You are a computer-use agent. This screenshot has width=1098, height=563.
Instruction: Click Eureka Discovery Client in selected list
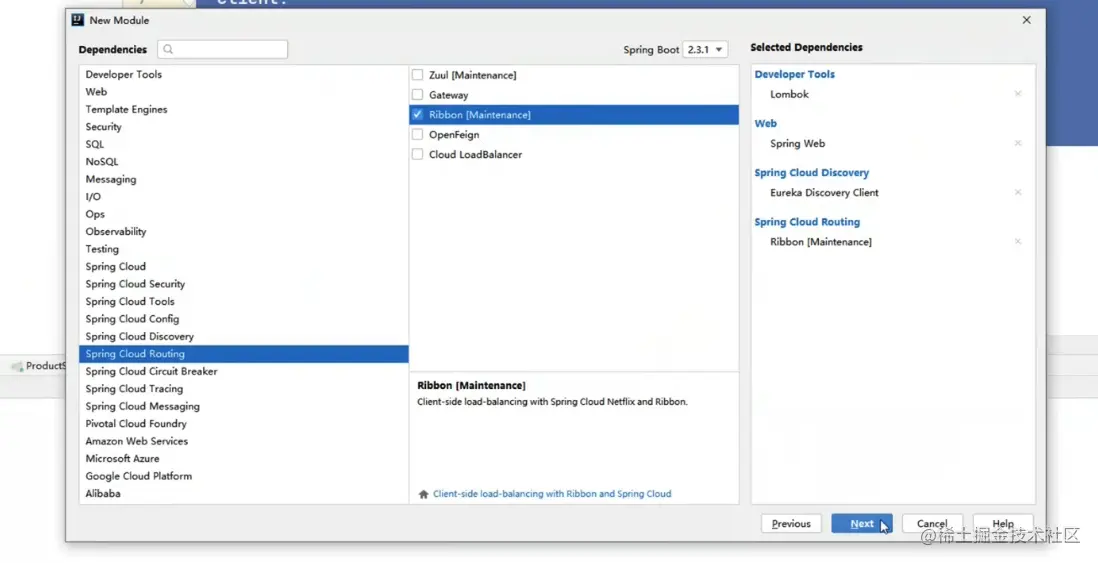click(824, 193)
